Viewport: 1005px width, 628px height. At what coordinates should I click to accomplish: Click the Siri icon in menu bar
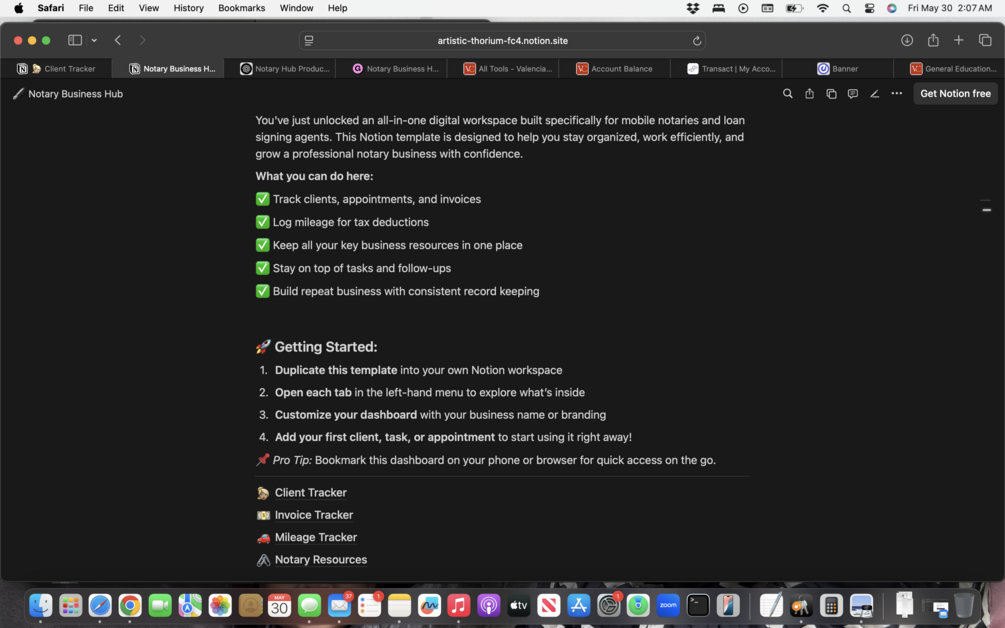pos(892,8)
